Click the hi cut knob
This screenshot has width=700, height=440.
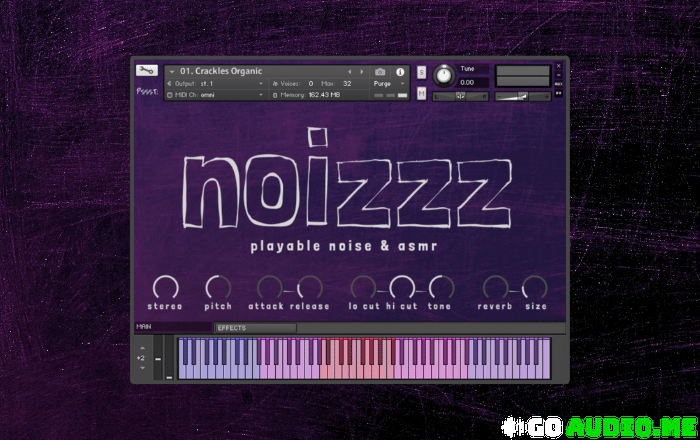pyautogui.click(x=401, y=288)
